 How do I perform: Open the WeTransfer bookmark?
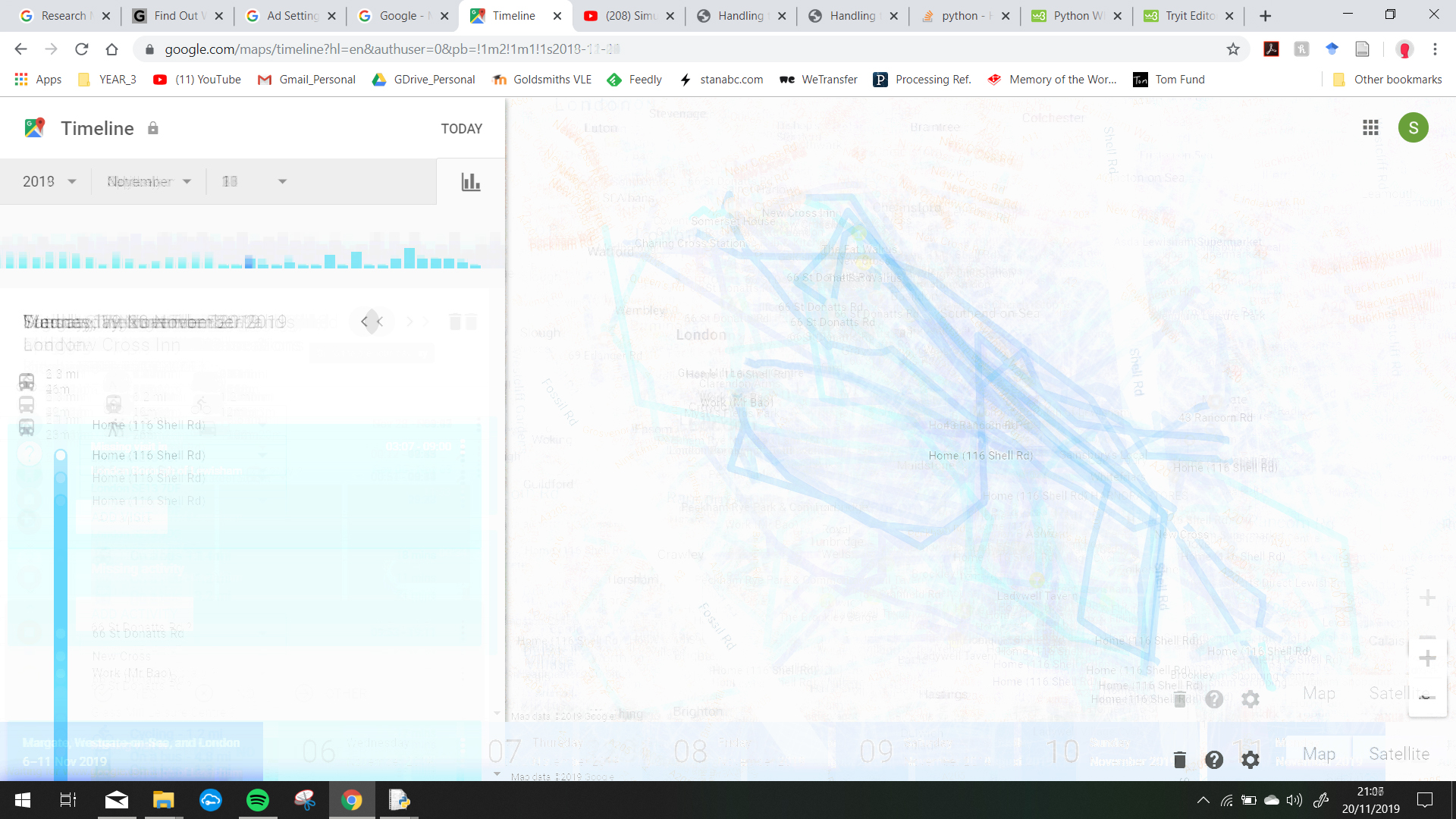tap(818, 80)
